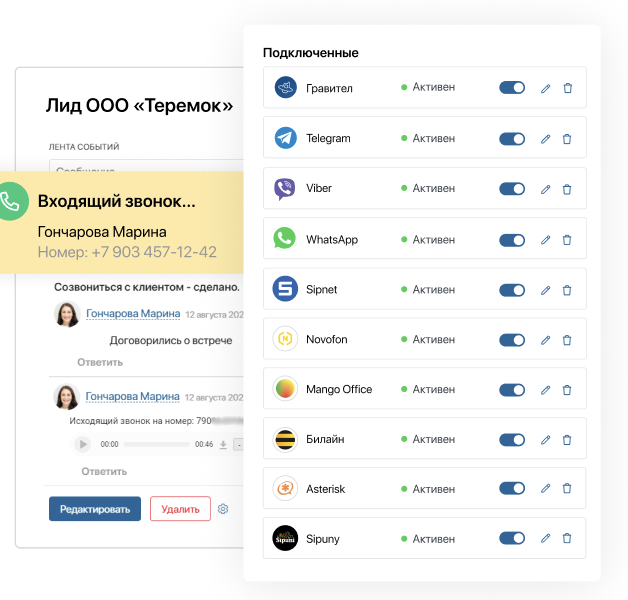
Task: Delete the Telegram integration via trash icon
Action: click(x=567, y=139)
